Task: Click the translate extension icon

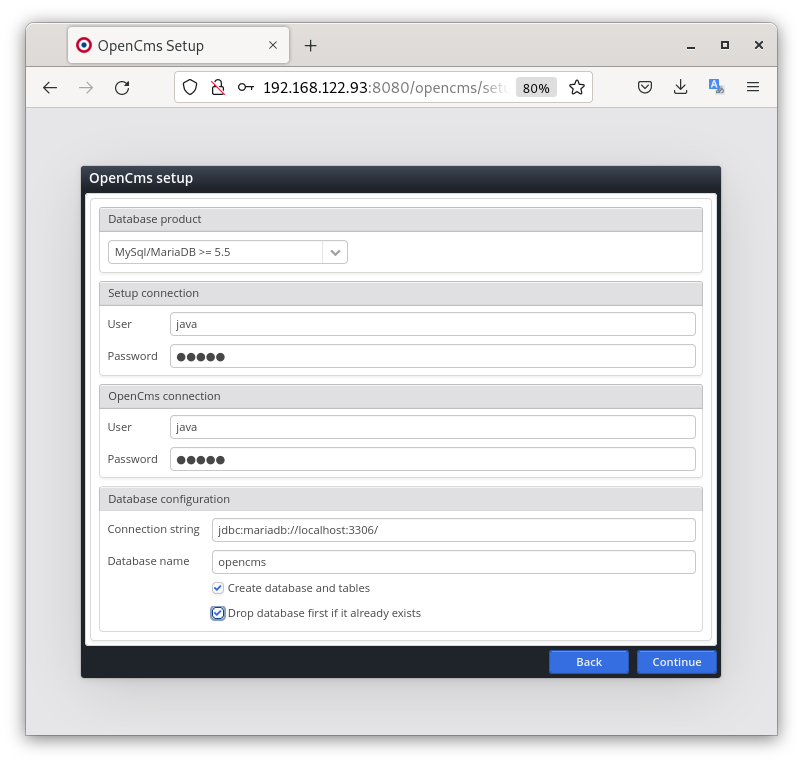Action: 716,87
